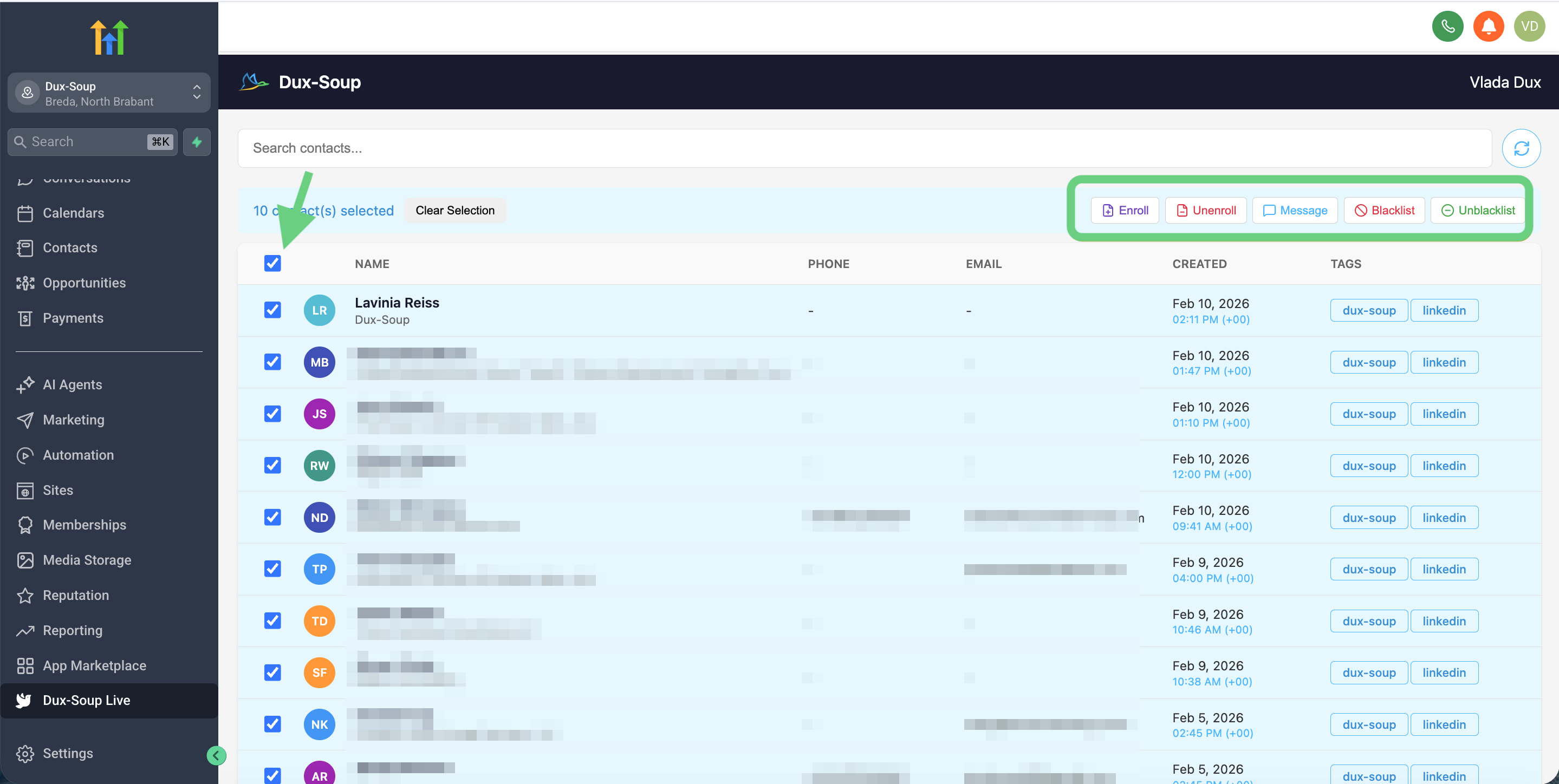
Task: Click the NAME column header
Action: 372,264
